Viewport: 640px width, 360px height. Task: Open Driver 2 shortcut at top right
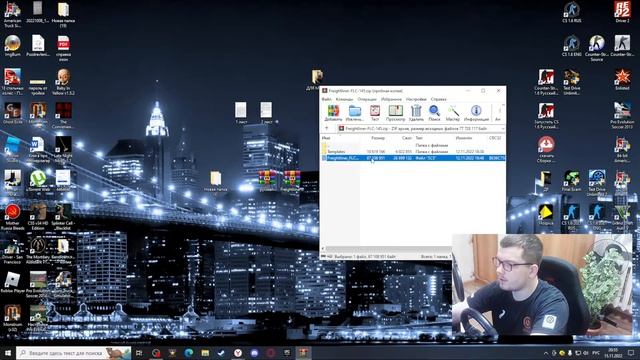[x=622, y=12]
